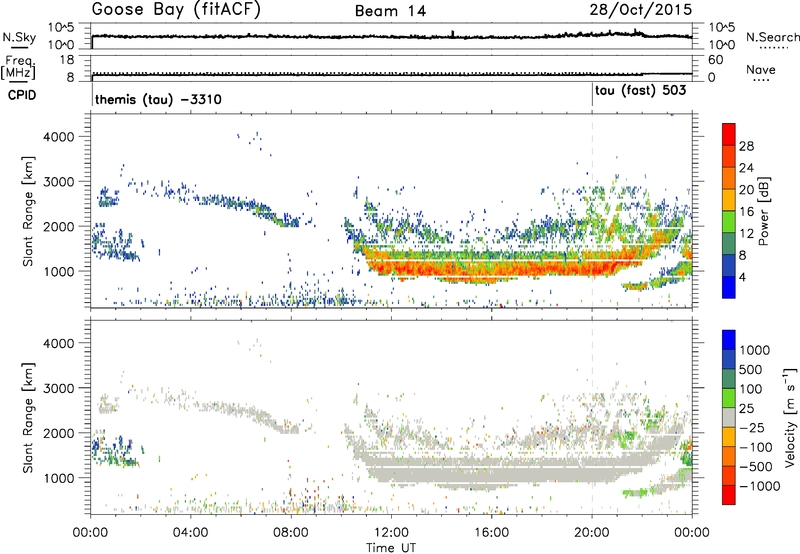Pick the bright blue bottom power color segment
Image resolution: width=800 pixels, height=554 pixels.
[x=729, y=287]
